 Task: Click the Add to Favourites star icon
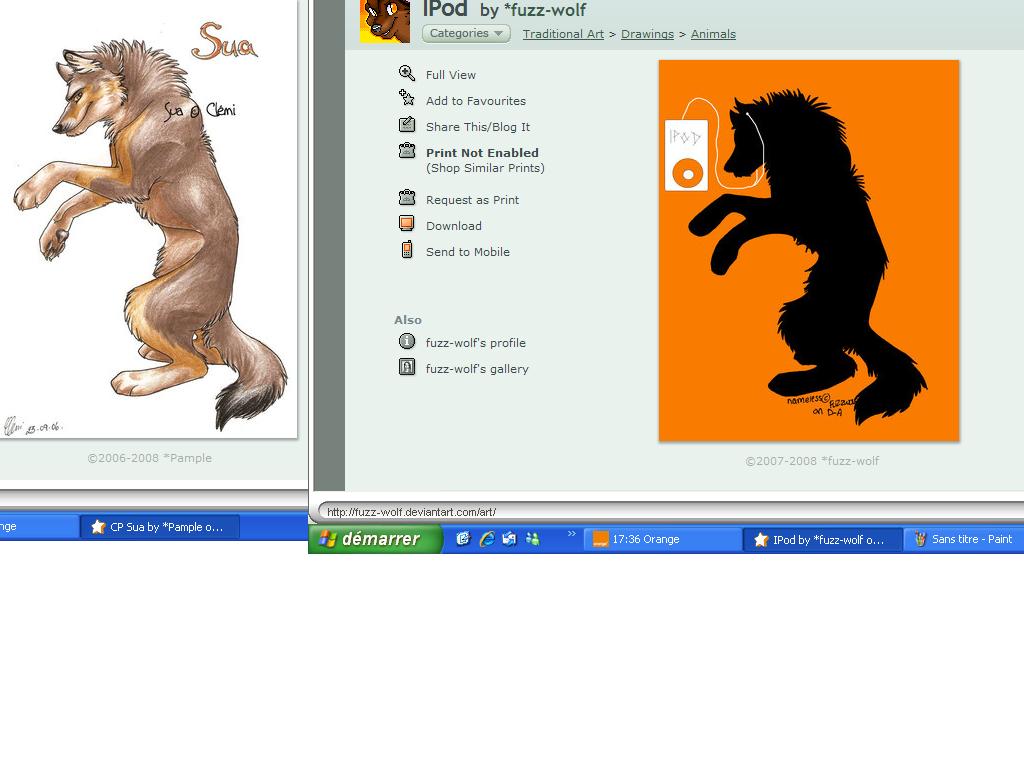tap(407, 98)
